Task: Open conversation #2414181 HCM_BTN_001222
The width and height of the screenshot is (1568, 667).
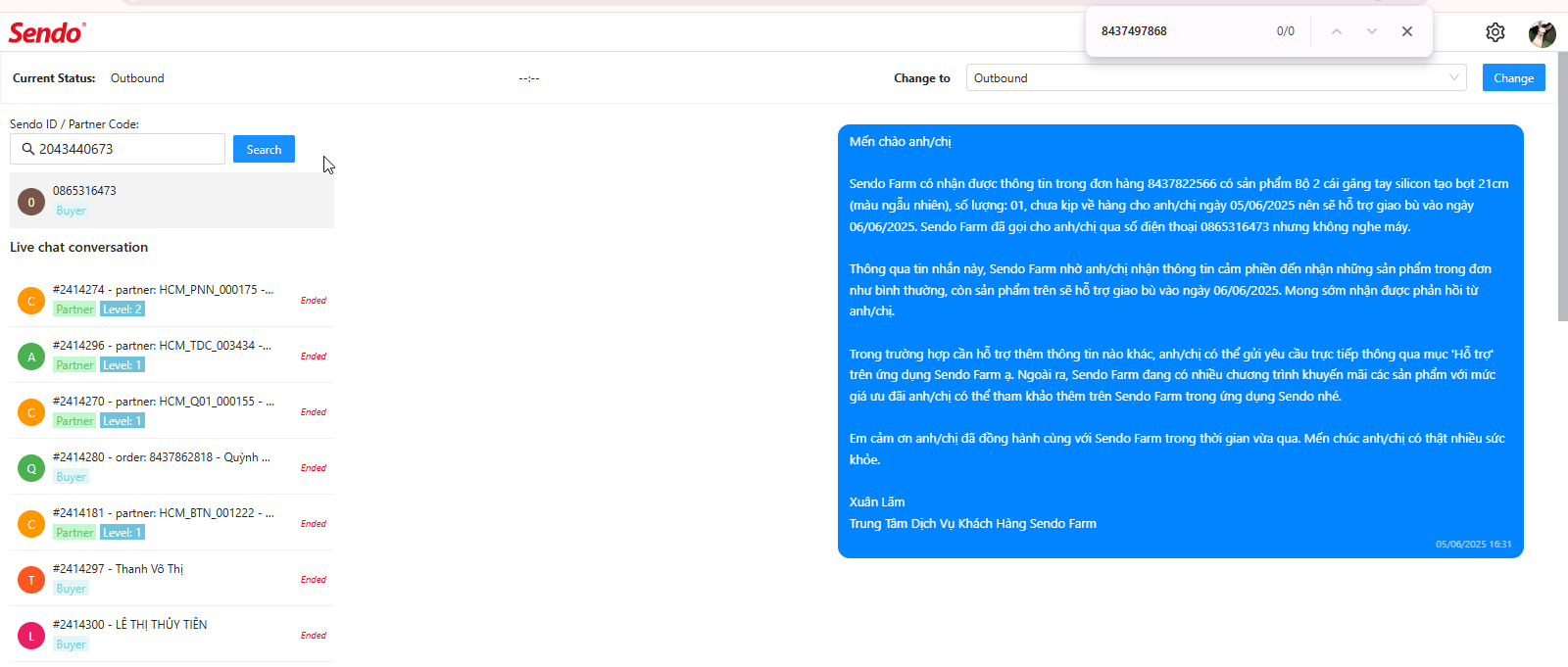Action: (x=171, y=522)
